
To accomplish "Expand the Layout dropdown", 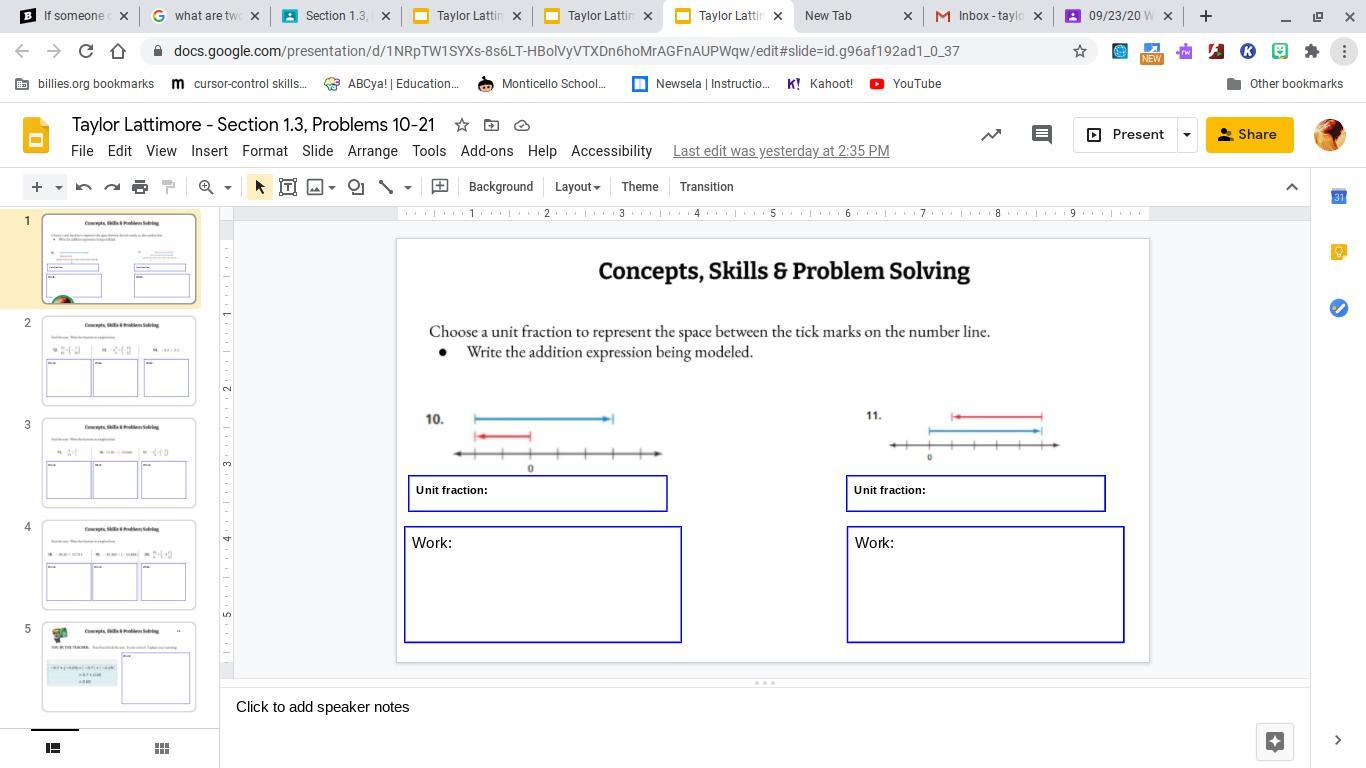I will point(577,187).
